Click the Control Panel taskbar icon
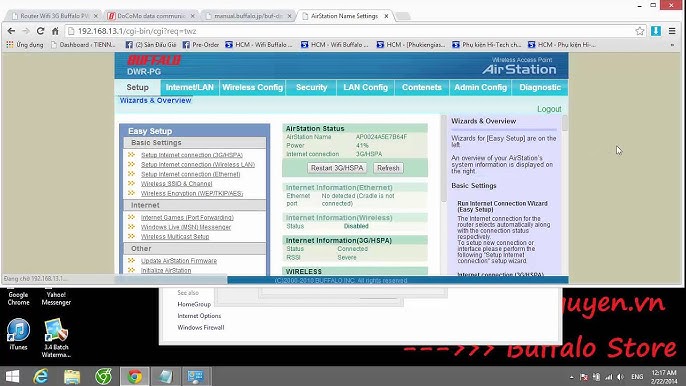The image size is (686, 386). (x=195, y=376)
